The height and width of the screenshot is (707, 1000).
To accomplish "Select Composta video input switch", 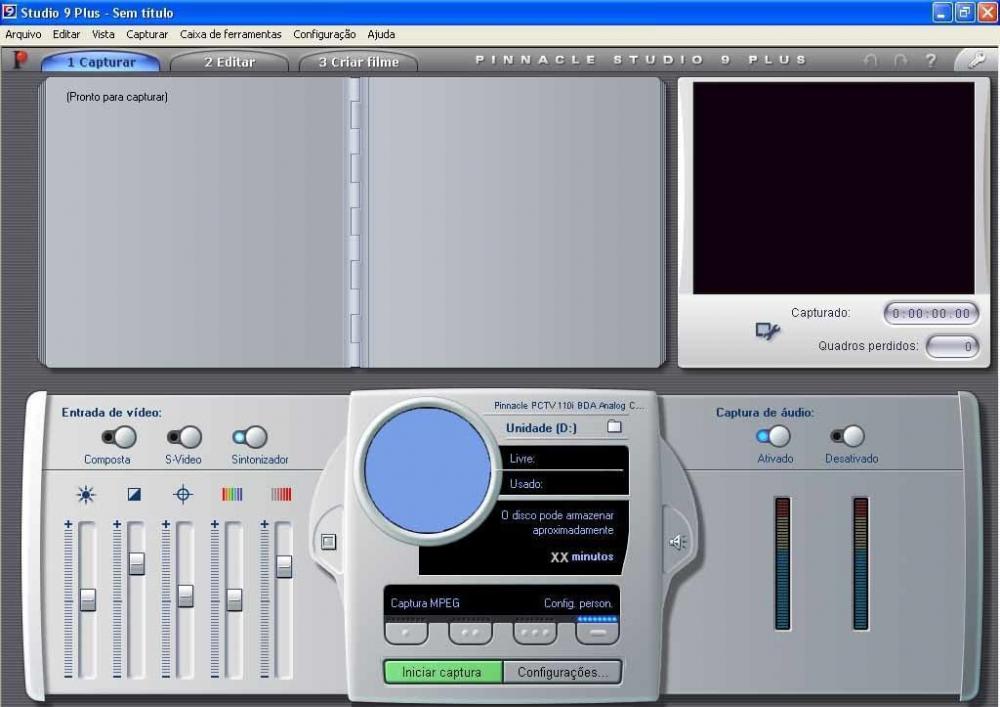I will click(x=118, y=437).
